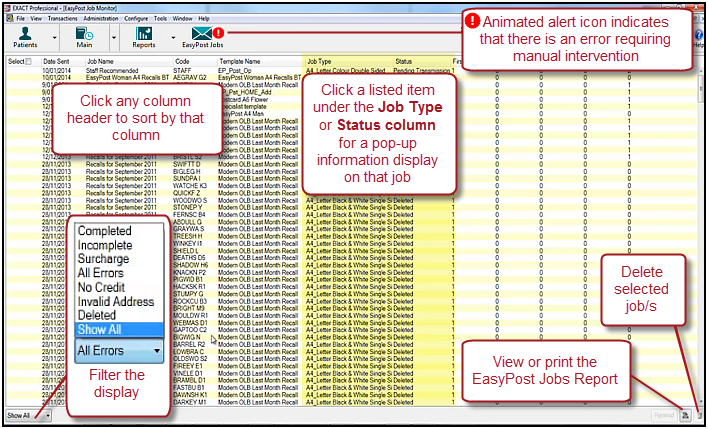Open the Patients module icon
708x429 pixels.
pos(25,33)
